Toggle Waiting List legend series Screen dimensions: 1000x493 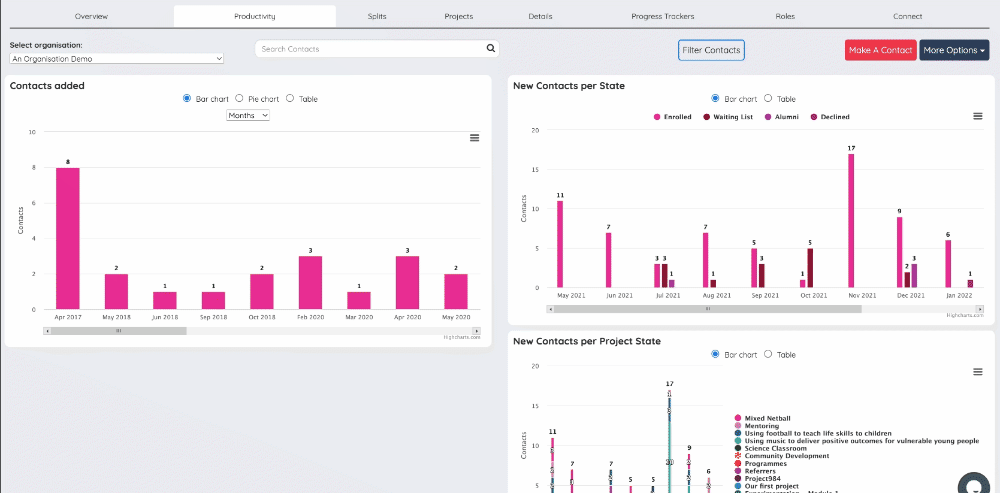728,117
